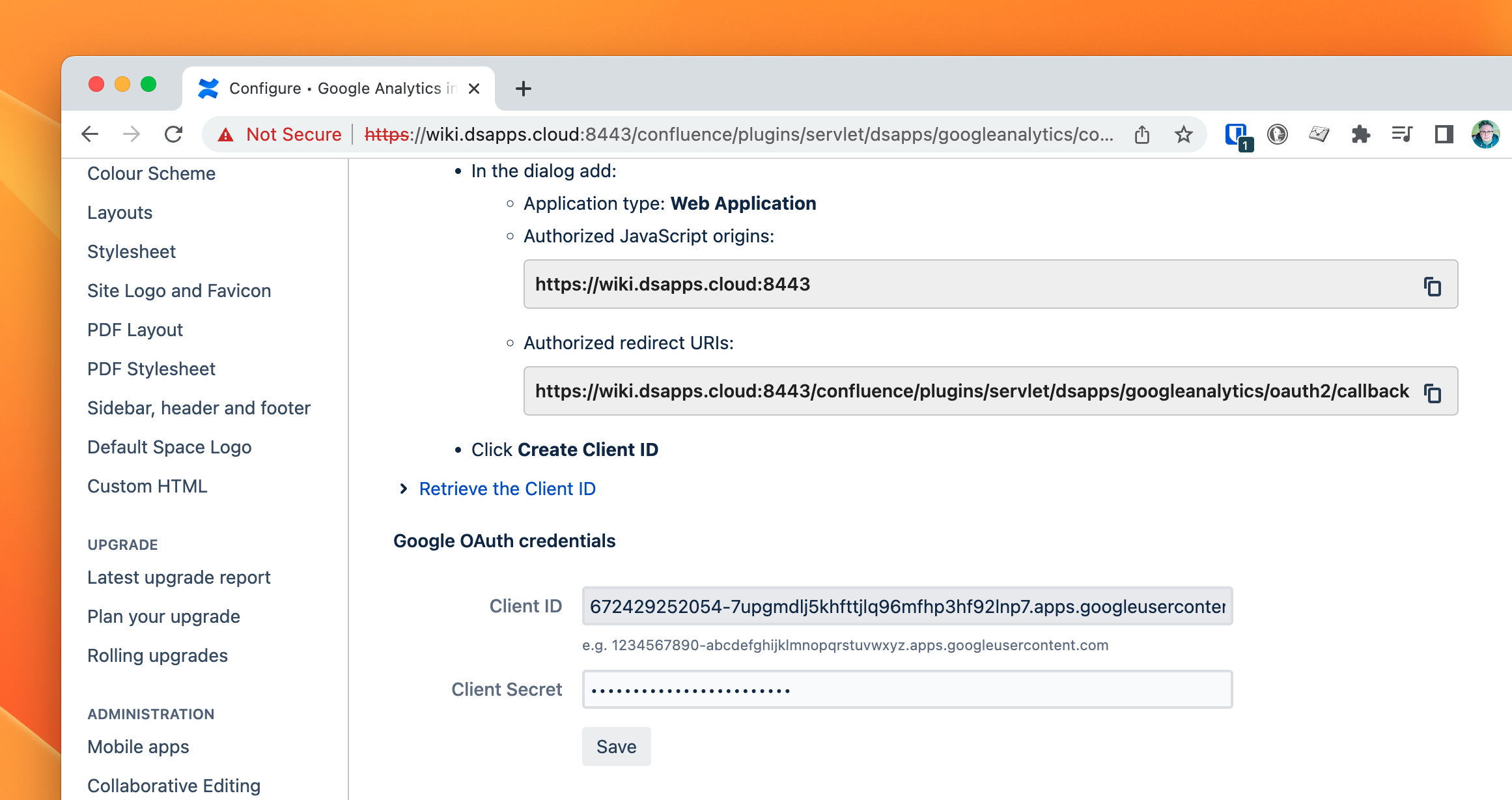The image size is (1512, 800).
Task: Open Latest upgrade report link
Action: [178, 577]
